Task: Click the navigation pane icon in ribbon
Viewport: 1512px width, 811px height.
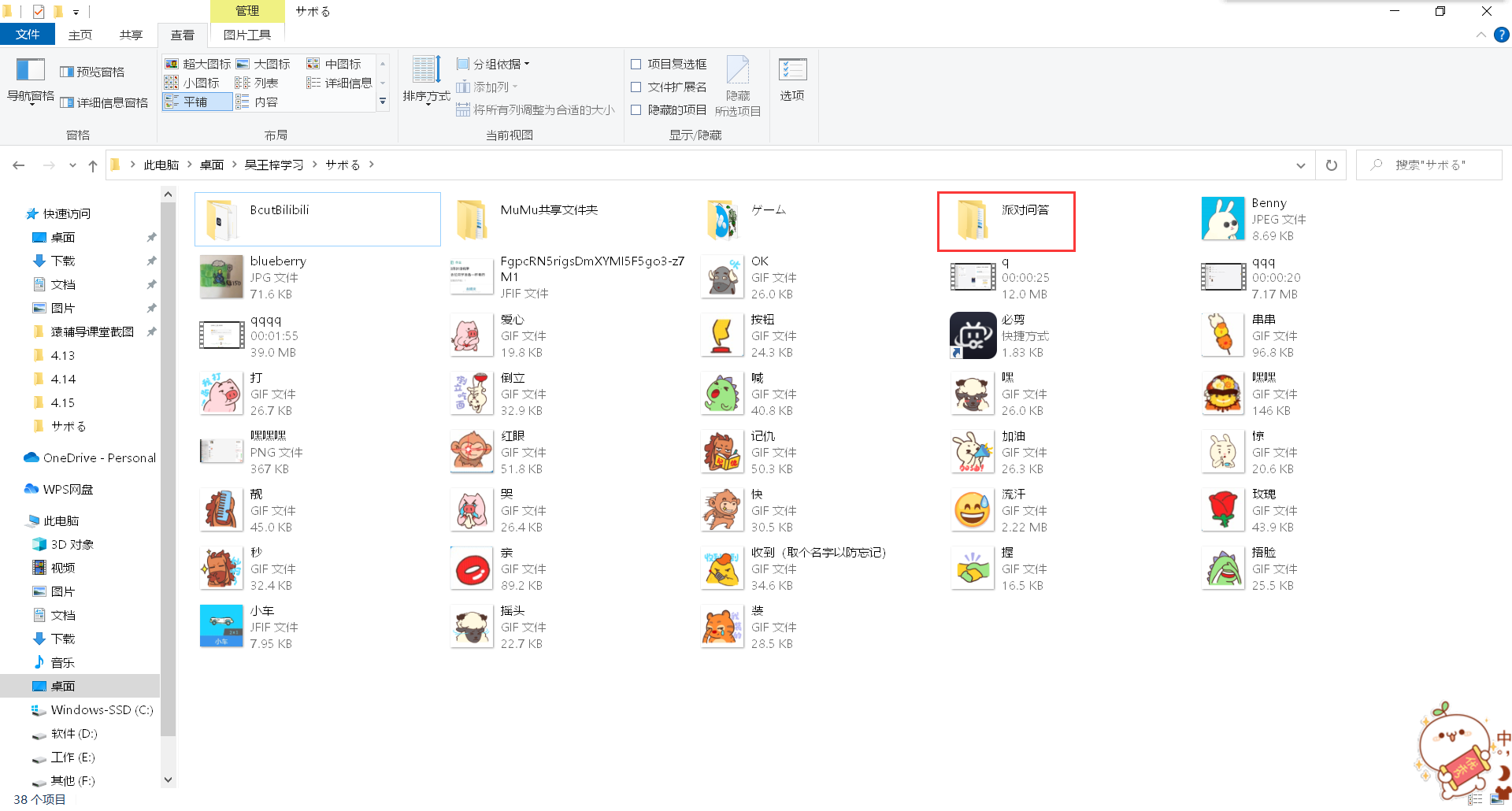Action: [31, 71]
